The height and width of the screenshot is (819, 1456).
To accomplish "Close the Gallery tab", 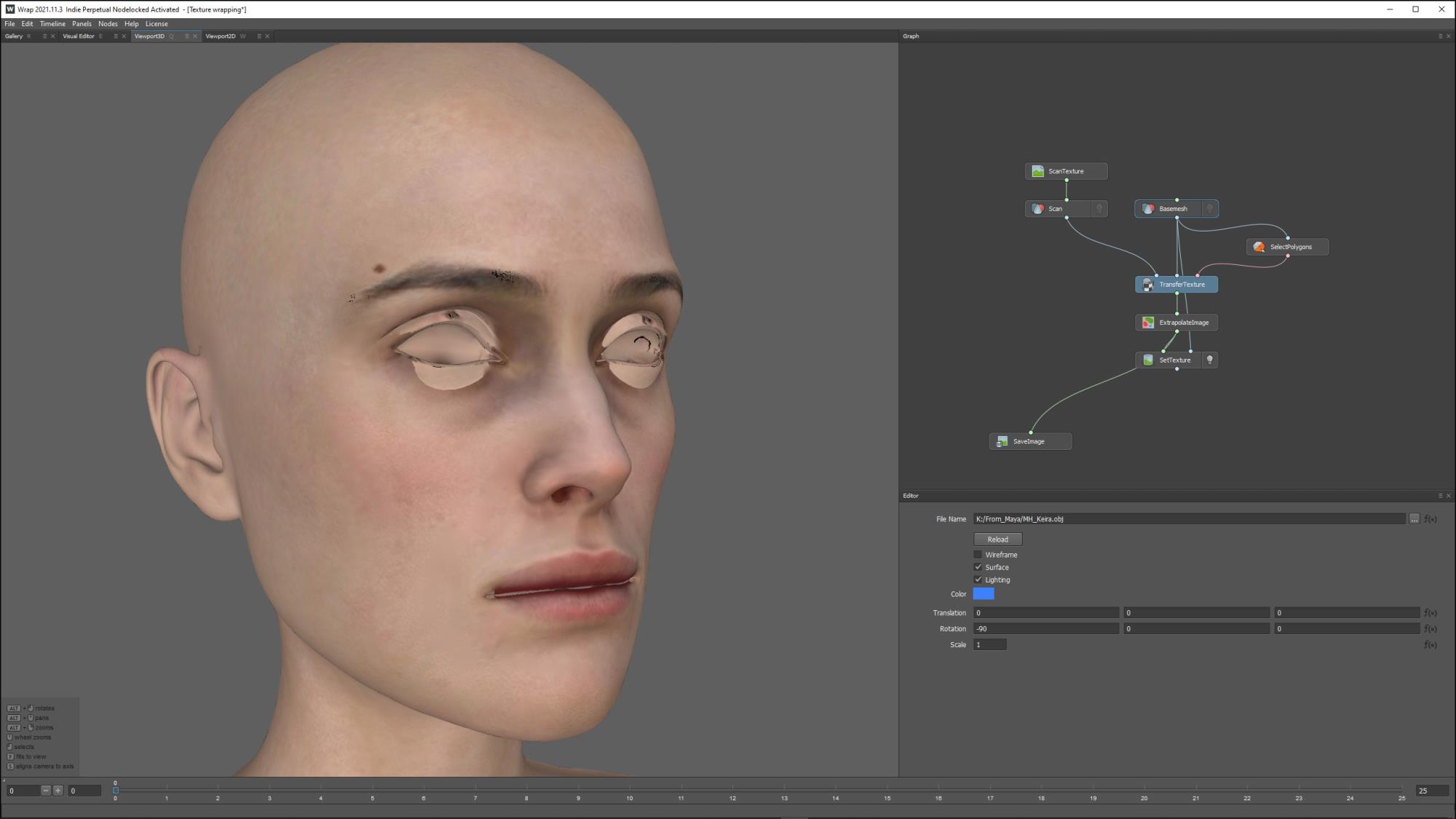I will (52, 36).
